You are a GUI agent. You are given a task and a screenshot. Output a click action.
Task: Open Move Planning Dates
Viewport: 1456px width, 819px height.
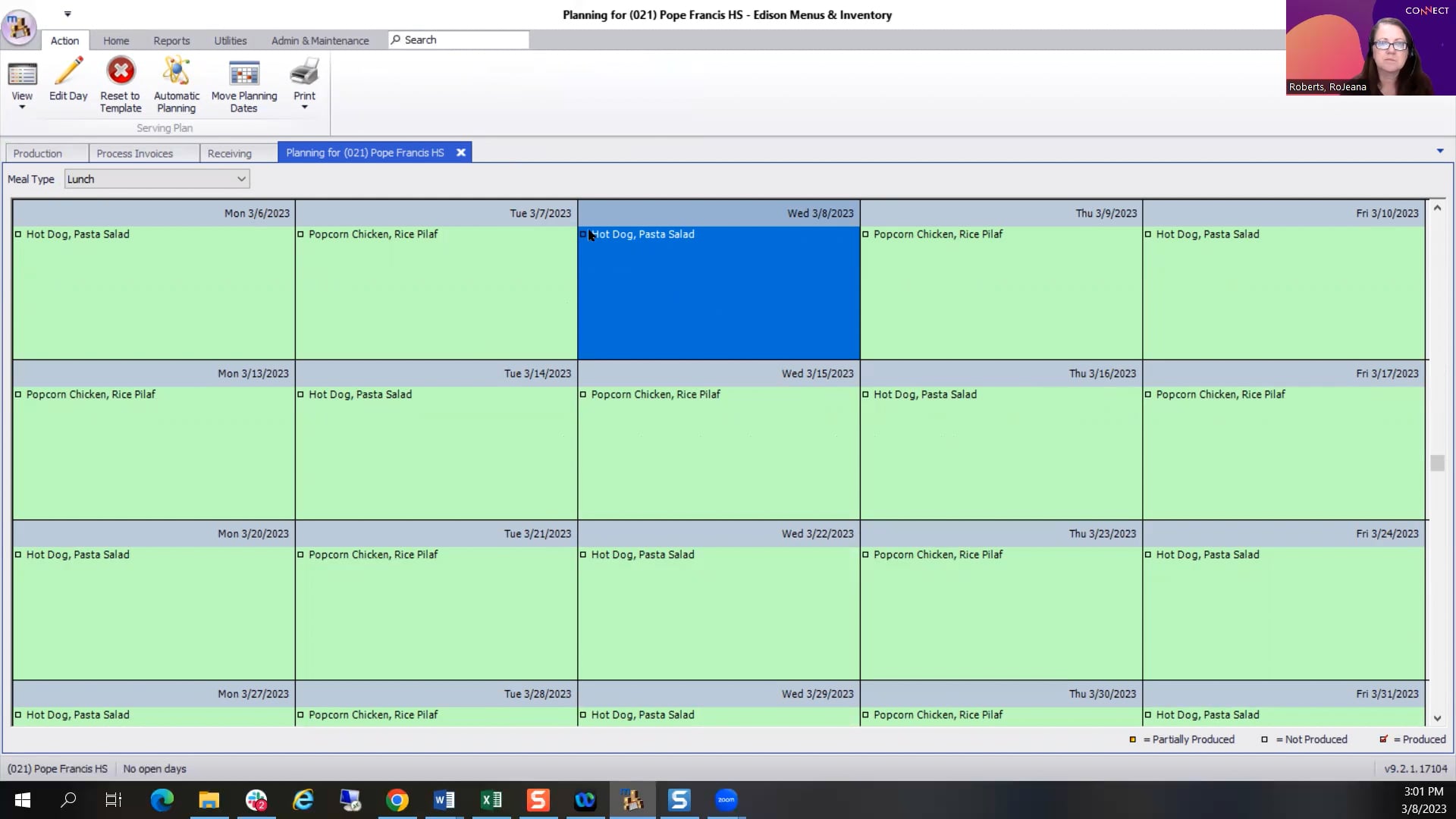[x=243, y=83]
